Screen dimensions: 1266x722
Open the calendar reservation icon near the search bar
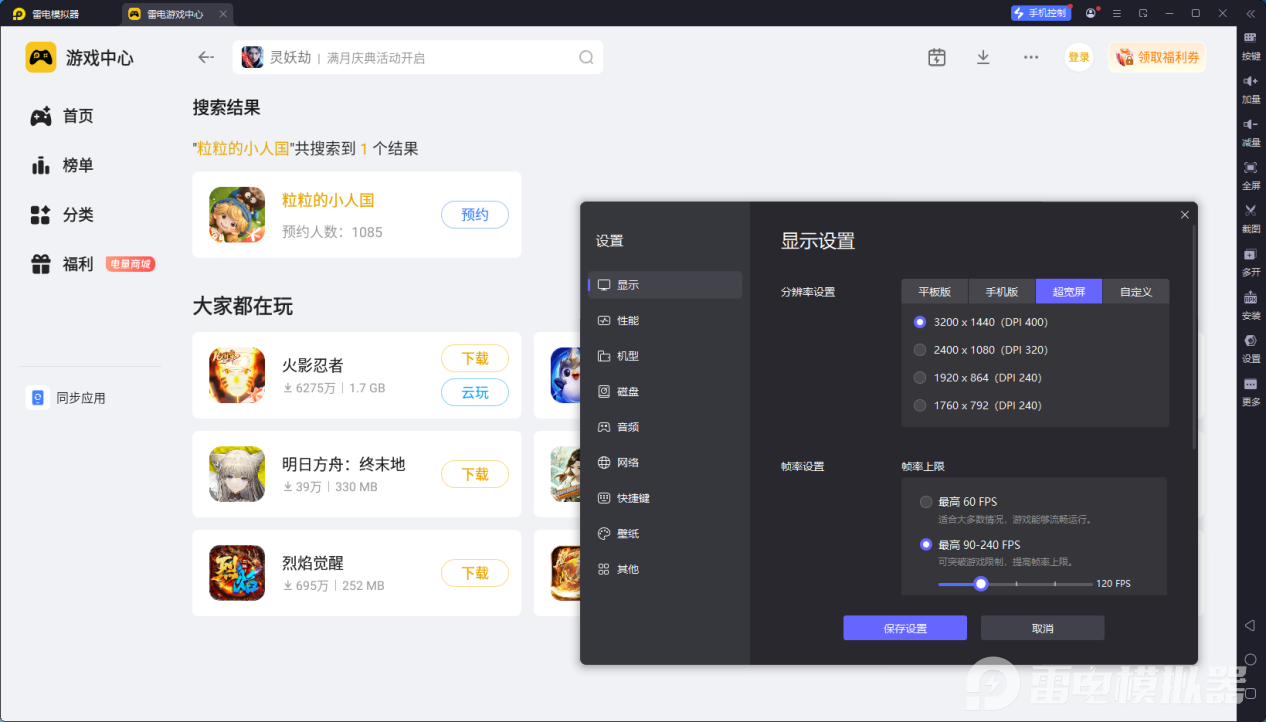(x=937, y=57)
